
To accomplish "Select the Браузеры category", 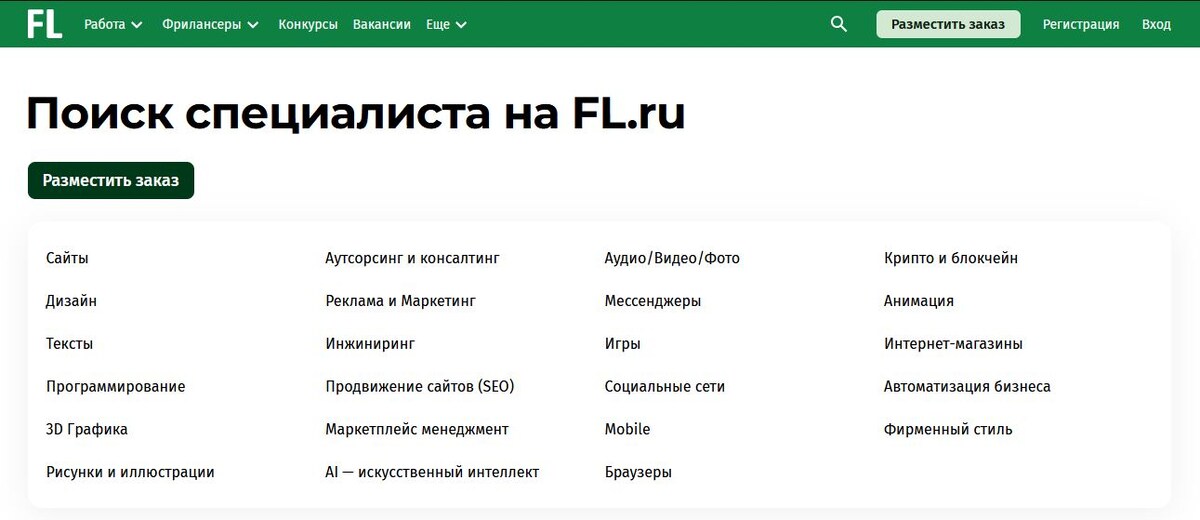I will tap(638, 472).
